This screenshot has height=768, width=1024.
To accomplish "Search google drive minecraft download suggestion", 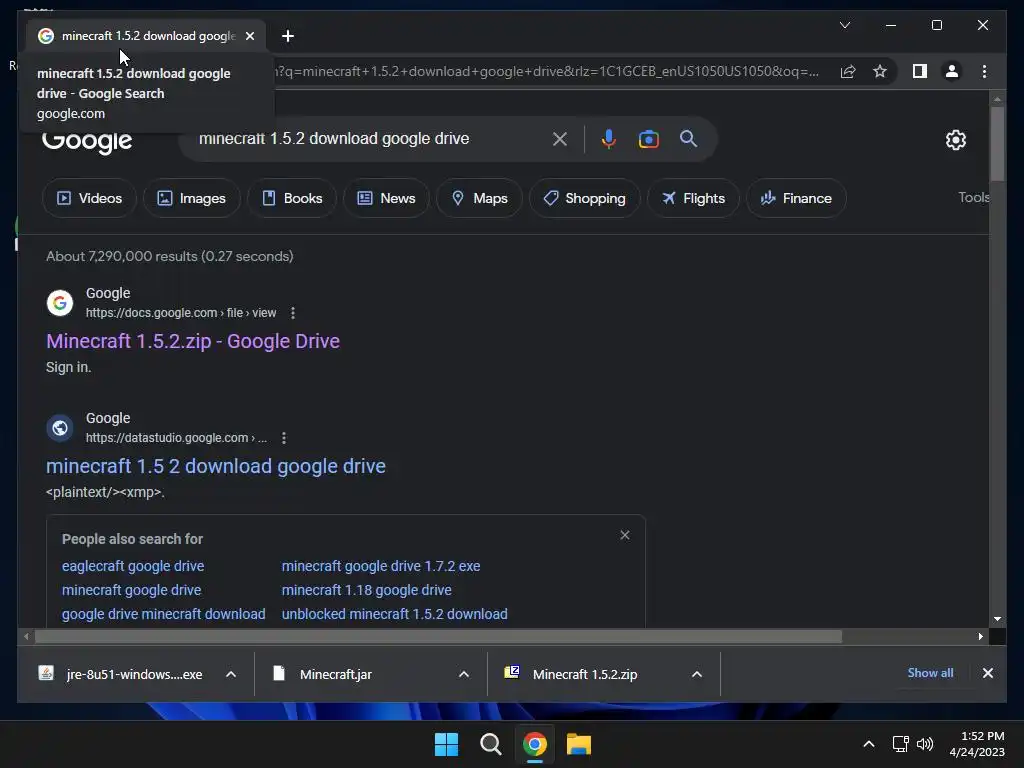I will (163, 615).
